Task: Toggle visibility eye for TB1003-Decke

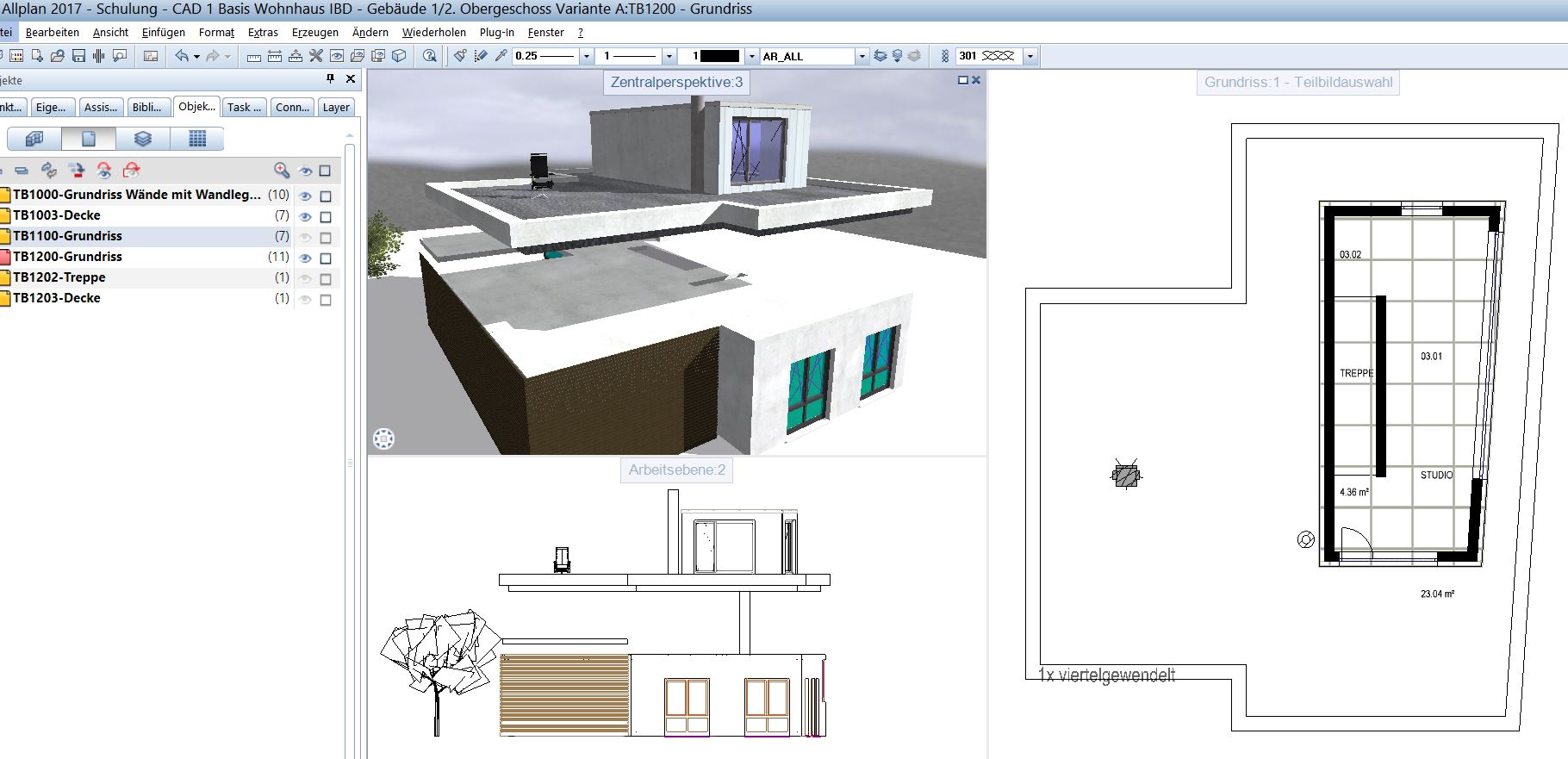Action: (305, 216)
